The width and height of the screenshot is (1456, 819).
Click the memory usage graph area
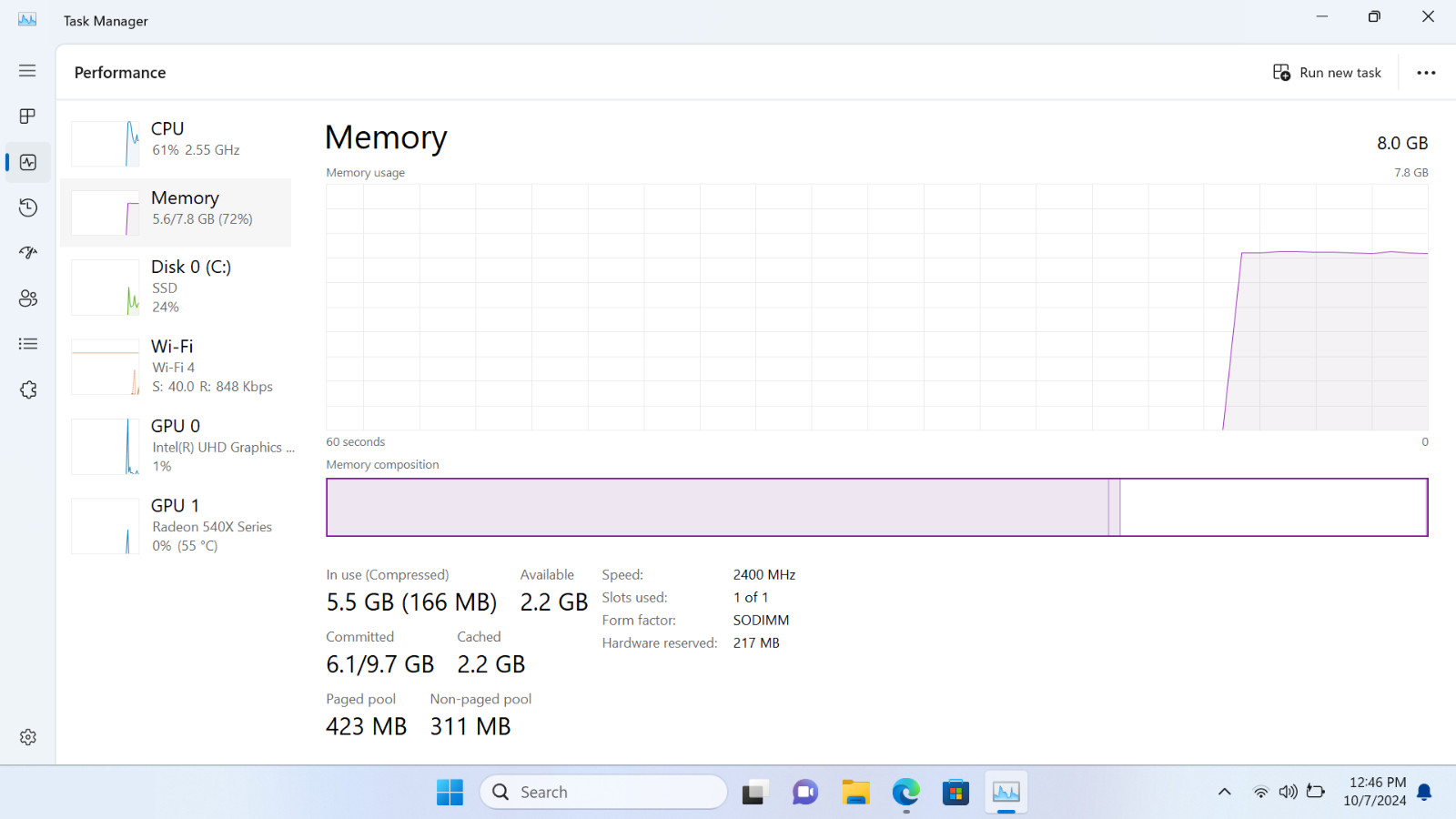point(877,307)
